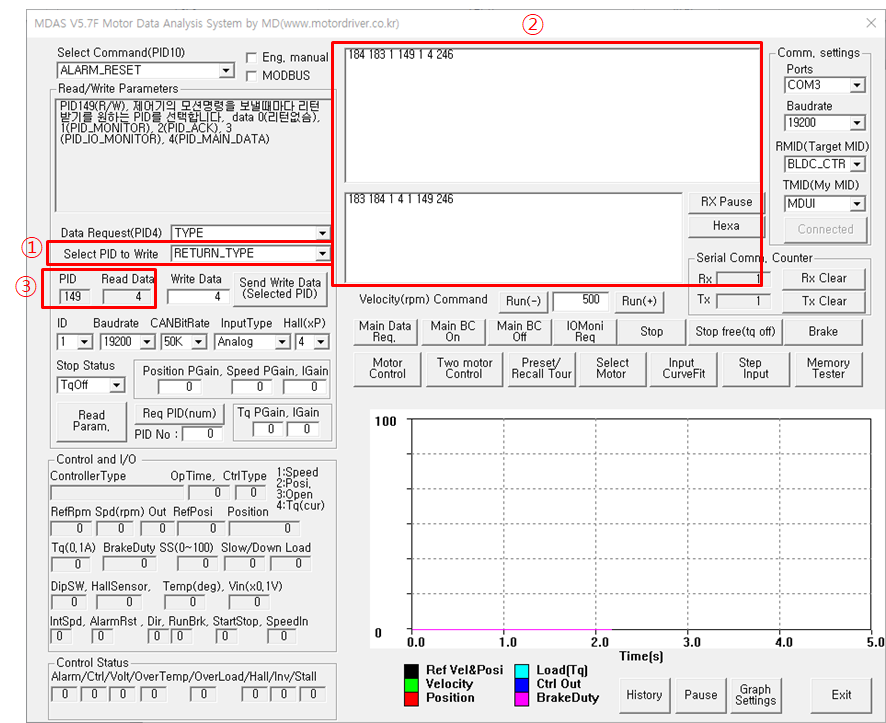
Task: Click the magenta BrakeDuty legend swatch
Action: [x=522, y=699]
